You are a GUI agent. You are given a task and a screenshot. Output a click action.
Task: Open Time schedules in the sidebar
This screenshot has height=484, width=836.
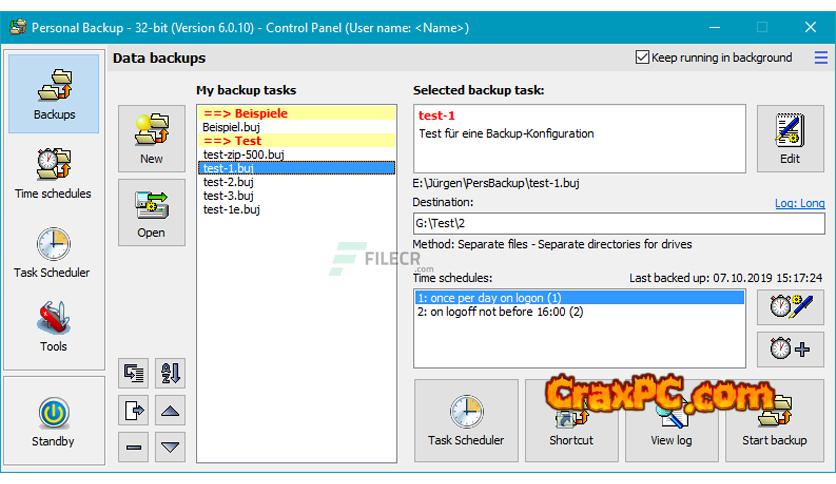53,174
